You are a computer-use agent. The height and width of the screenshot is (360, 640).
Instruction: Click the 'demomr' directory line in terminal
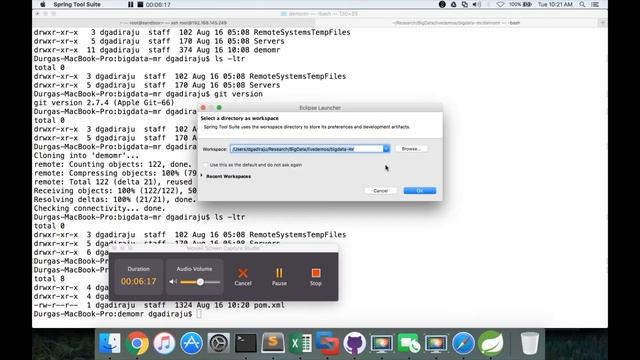(157, 50)
